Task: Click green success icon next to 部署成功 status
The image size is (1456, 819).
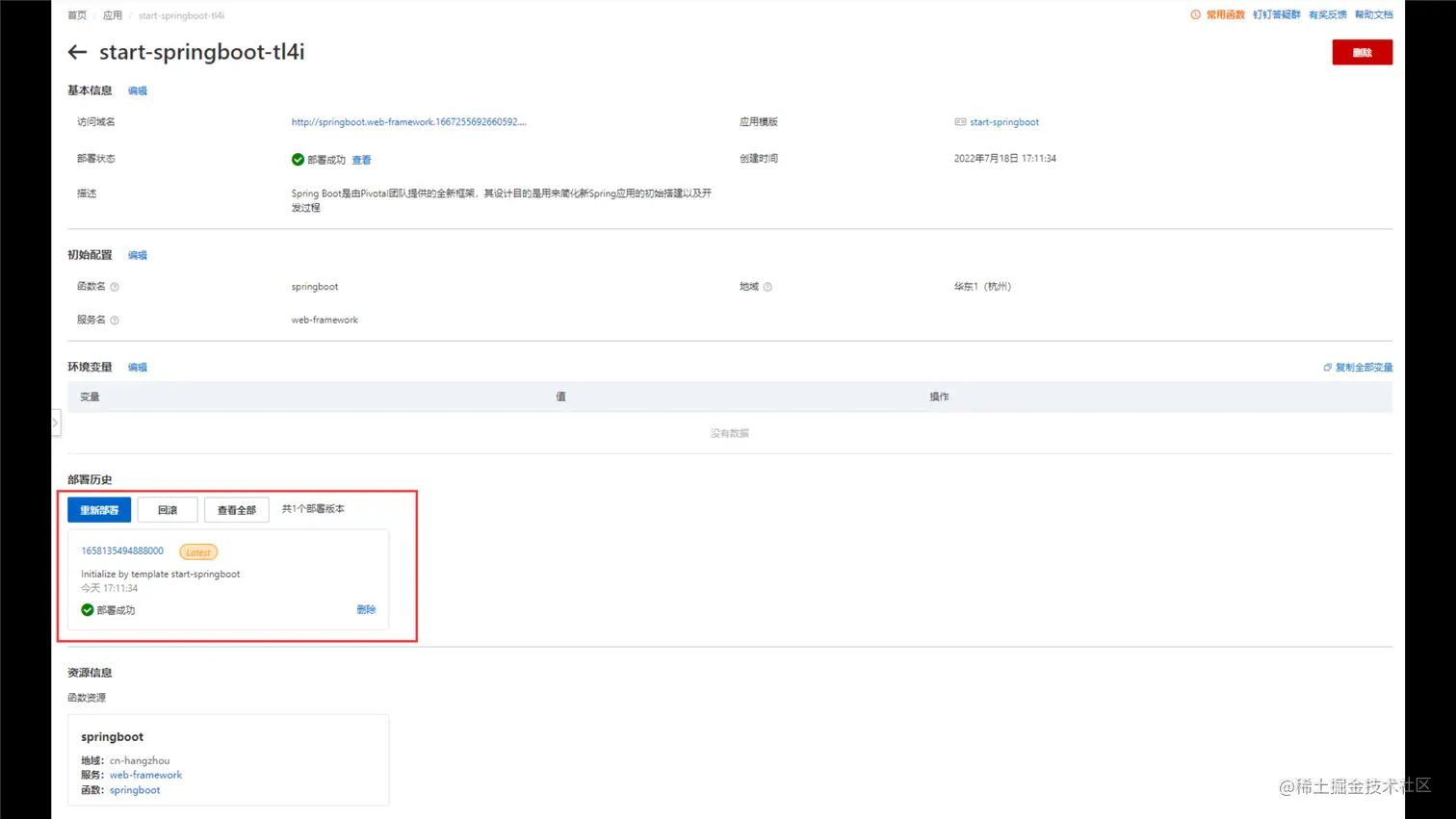Action: (298, 160)
